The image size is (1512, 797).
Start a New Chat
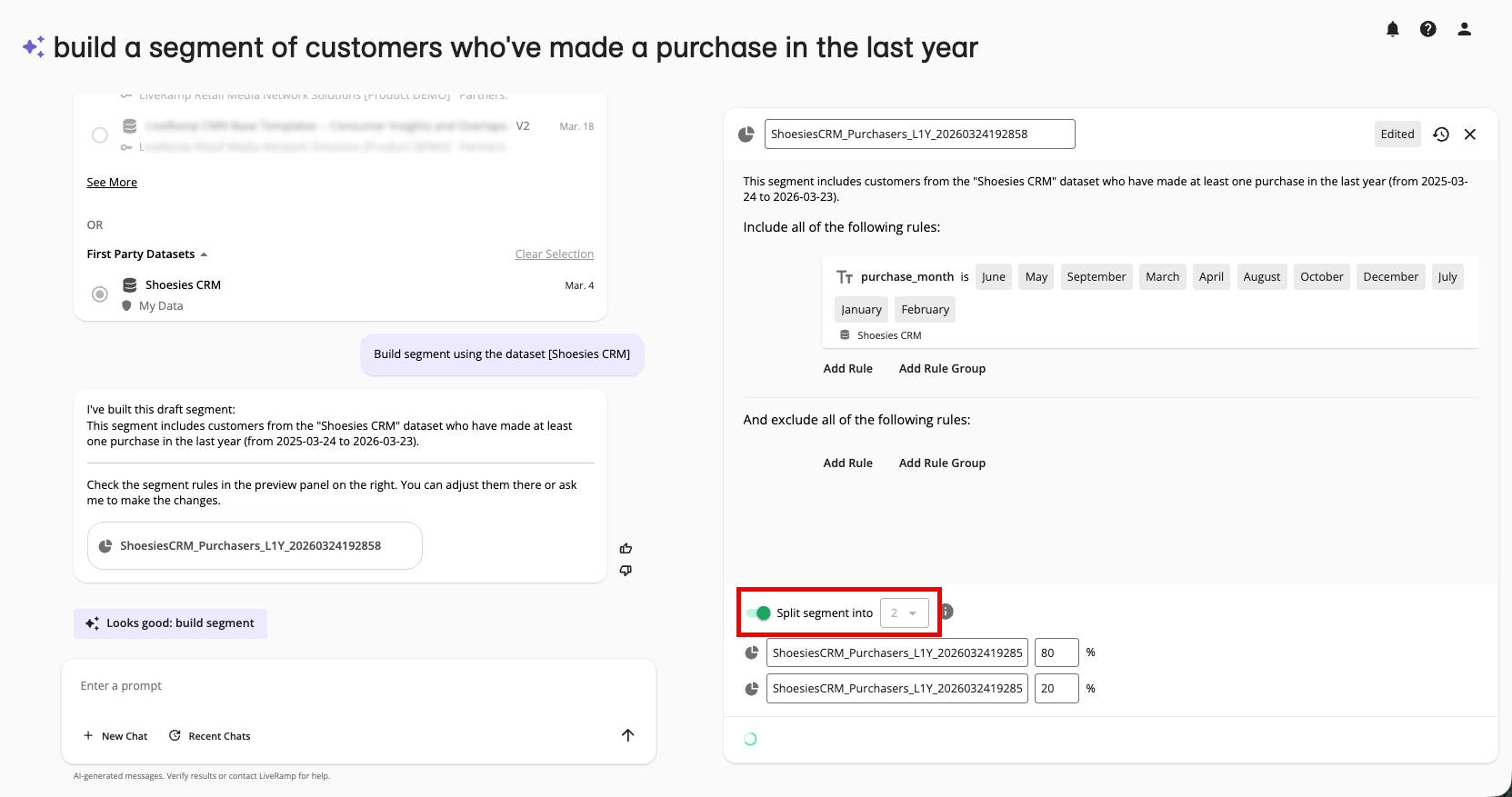point(115,736)
